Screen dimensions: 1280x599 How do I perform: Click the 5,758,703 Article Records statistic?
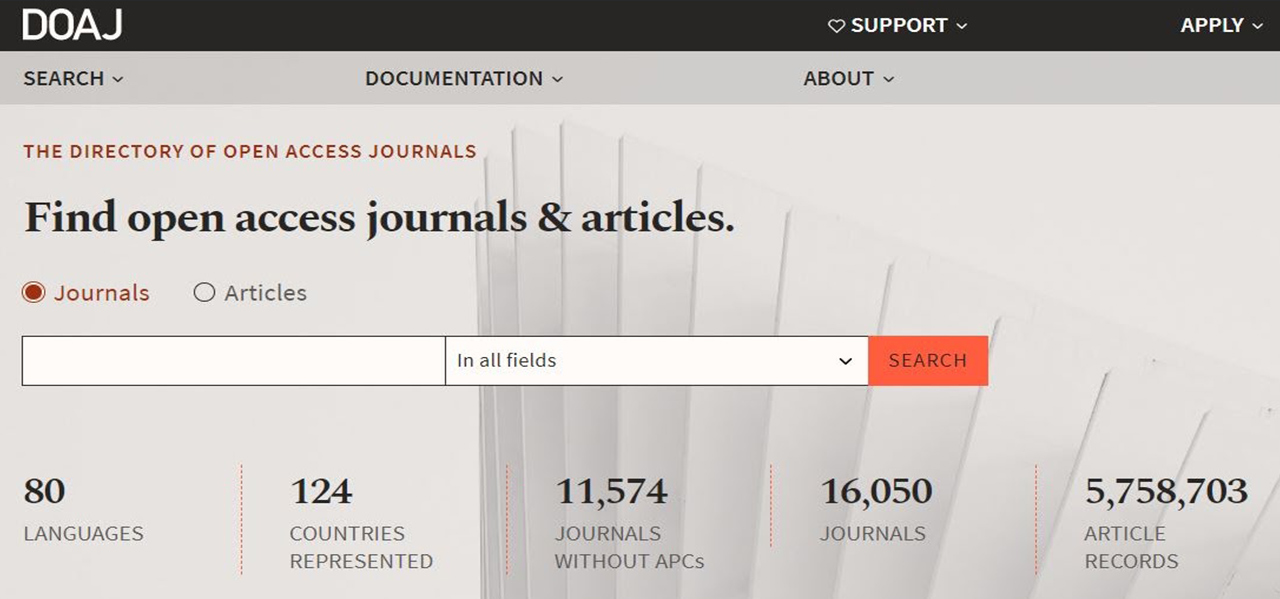click(x=1167, y=523)
